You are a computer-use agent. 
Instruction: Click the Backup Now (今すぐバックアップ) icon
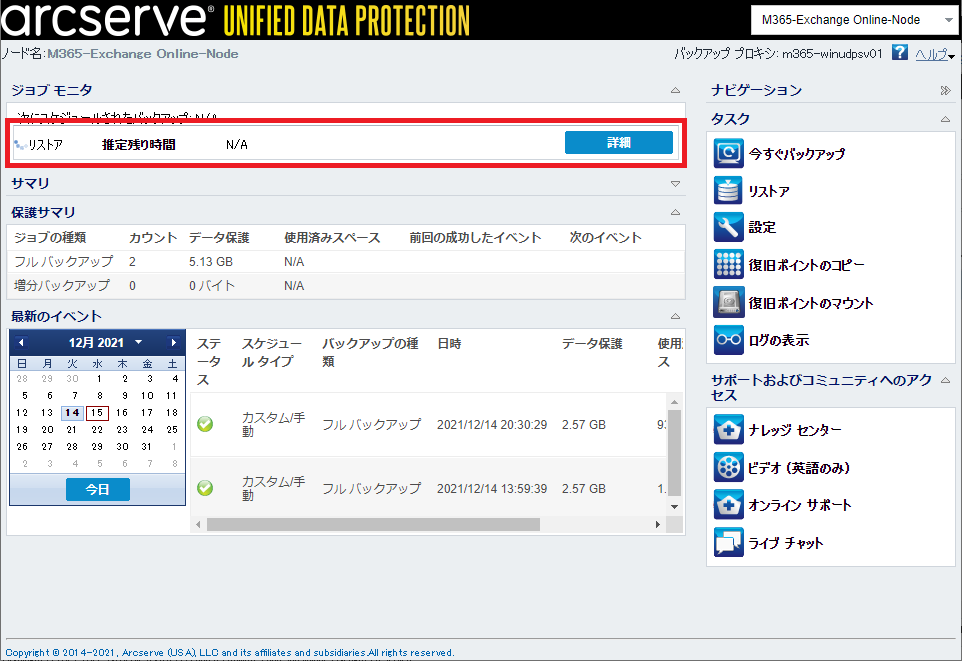tap(728, 153)
